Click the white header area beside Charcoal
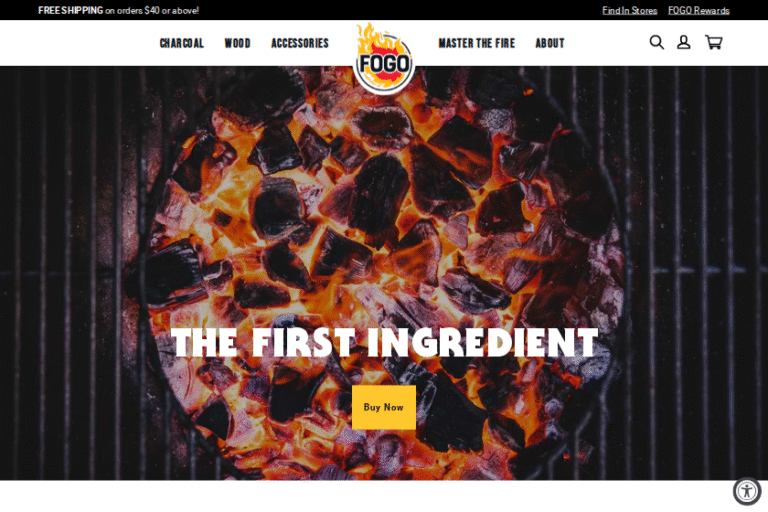Viewport: 768px width, 512px height. pyautogui.click(x=78, y=43)
